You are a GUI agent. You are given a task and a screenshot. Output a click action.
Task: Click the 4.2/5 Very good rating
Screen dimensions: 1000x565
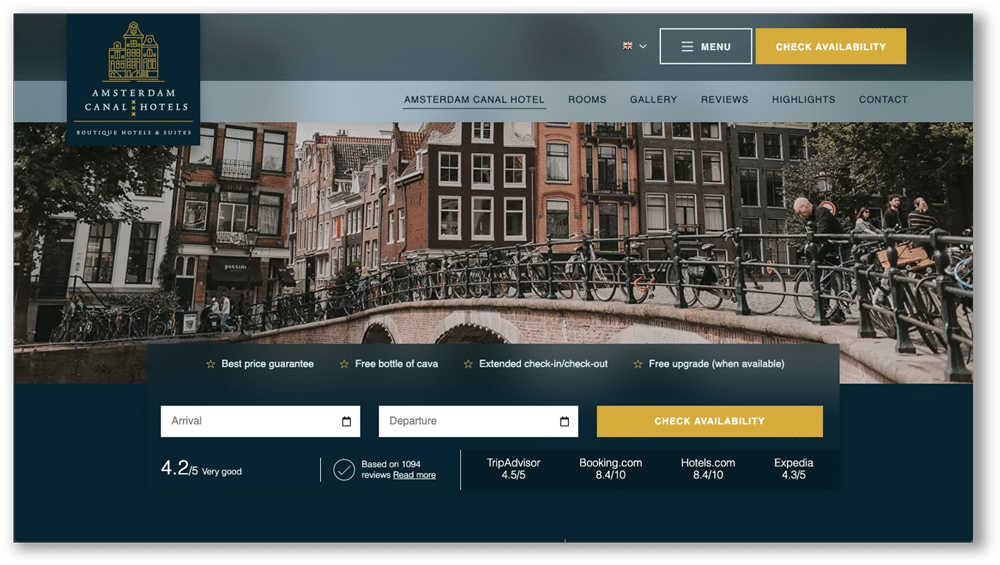click(x=201, y=469)
